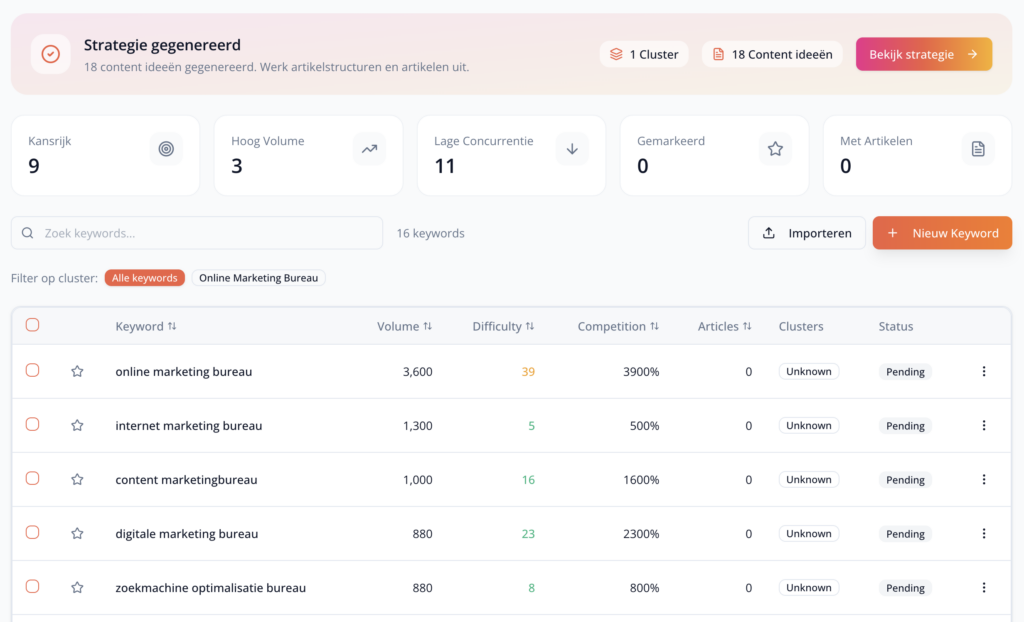
Task: Click the Bekijk strategie button
Action: point(923,54)
